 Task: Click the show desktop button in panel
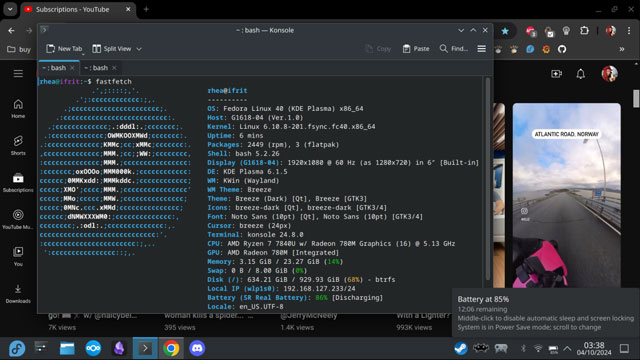pos(624,349)
